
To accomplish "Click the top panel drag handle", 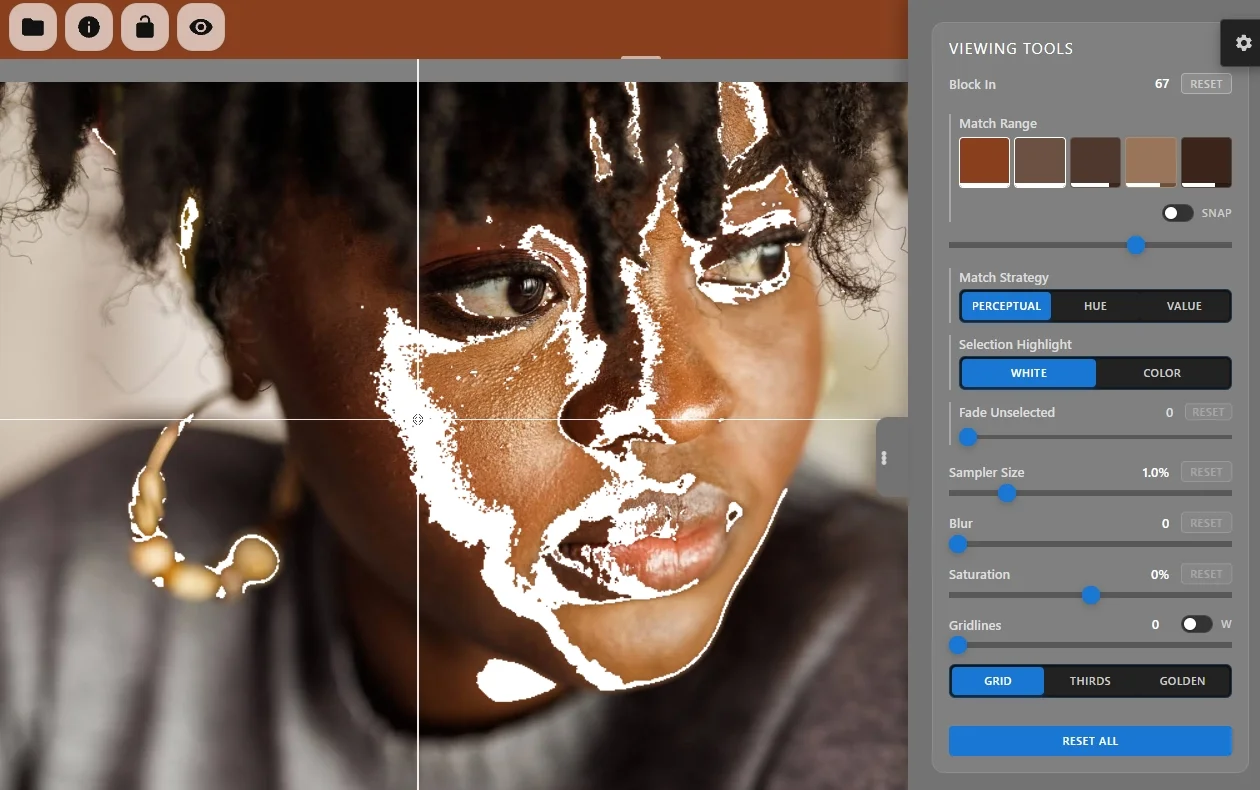I will point(641,58).
